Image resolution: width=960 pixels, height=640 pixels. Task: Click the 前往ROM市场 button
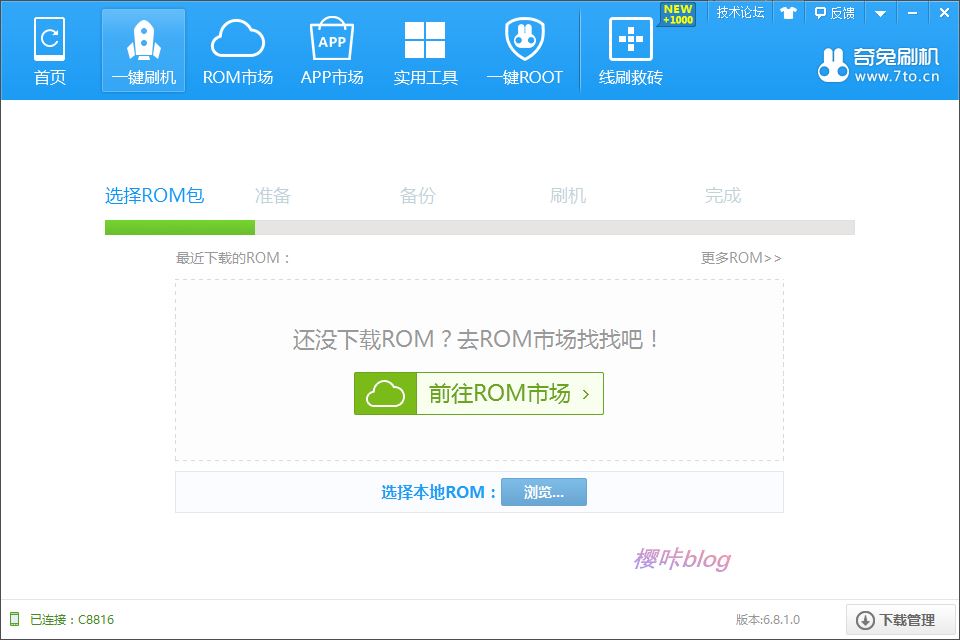(479, 393)
